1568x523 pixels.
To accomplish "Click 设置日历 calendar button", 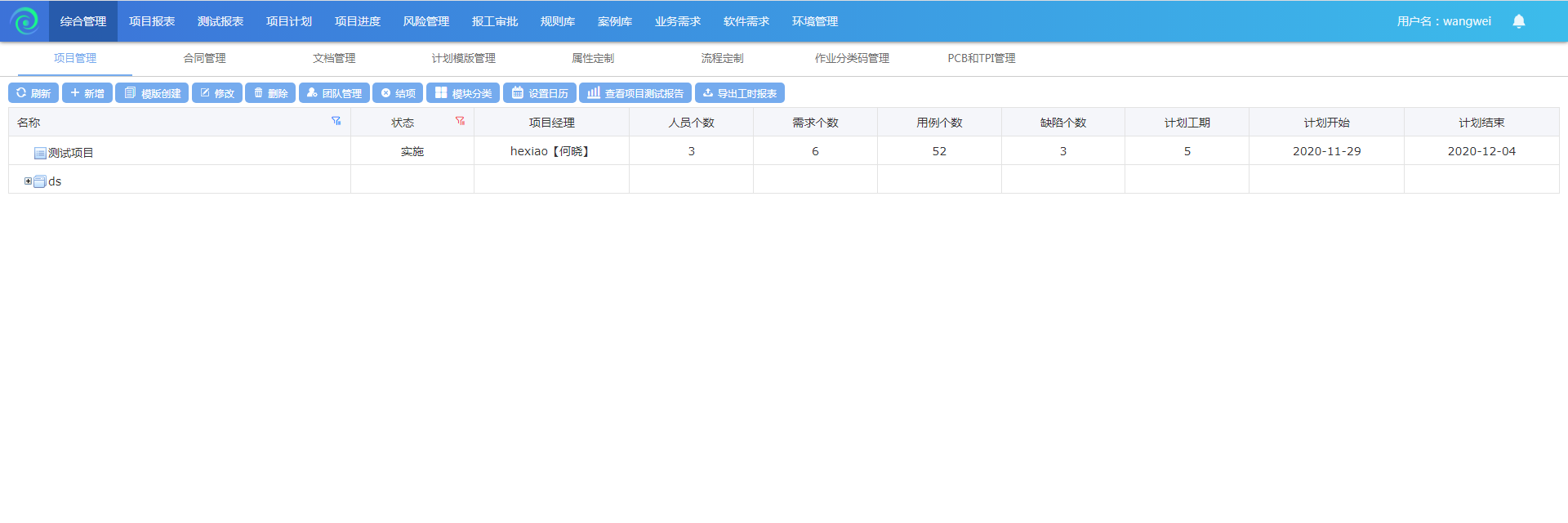I will pos(540,93).
